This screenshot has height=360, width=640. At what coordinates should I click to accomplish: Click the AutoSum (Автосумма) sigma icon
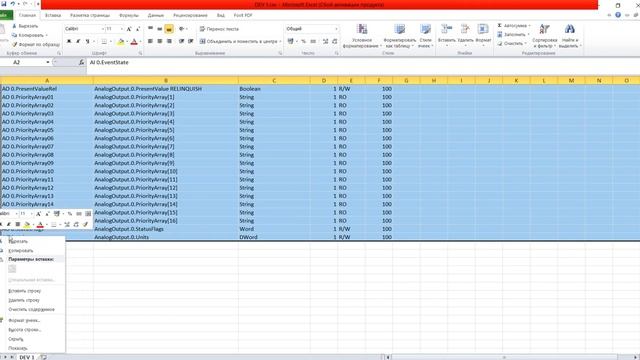(x=500, y=26)
